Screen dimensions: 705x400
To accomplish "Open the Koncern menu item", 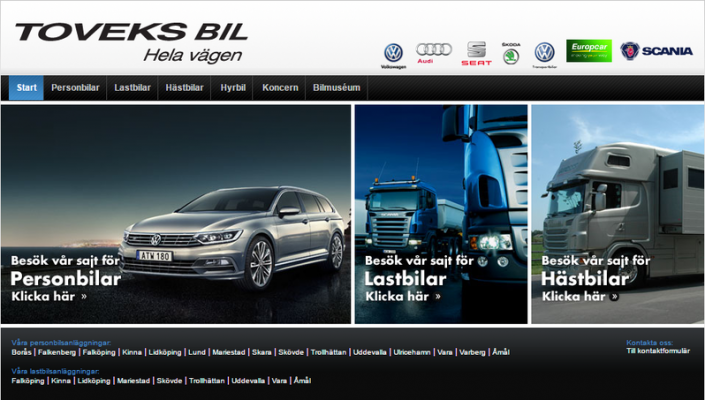I will tap(280, 88).
